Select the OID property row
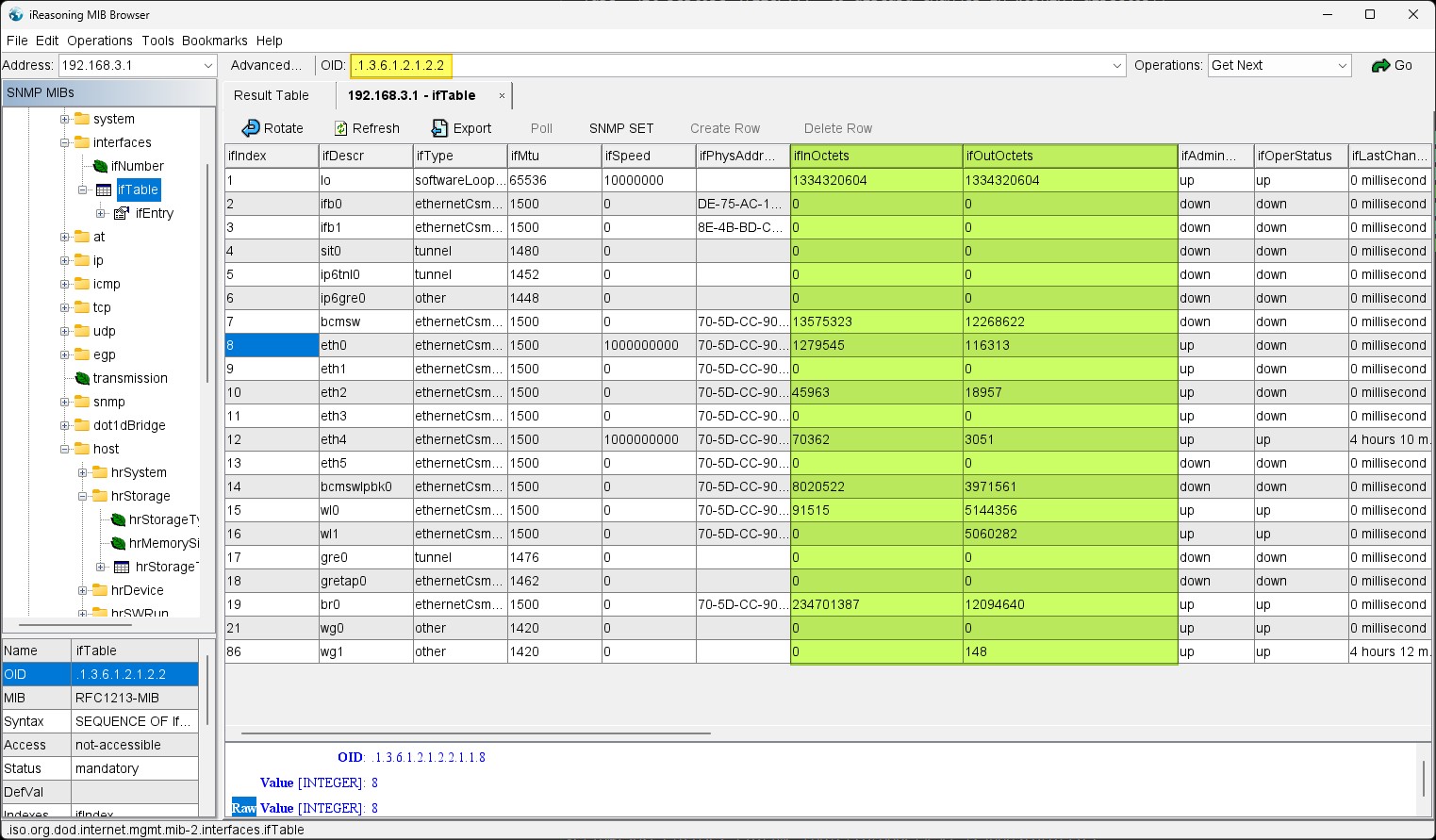1436x840 pixels. pos(100,674)
